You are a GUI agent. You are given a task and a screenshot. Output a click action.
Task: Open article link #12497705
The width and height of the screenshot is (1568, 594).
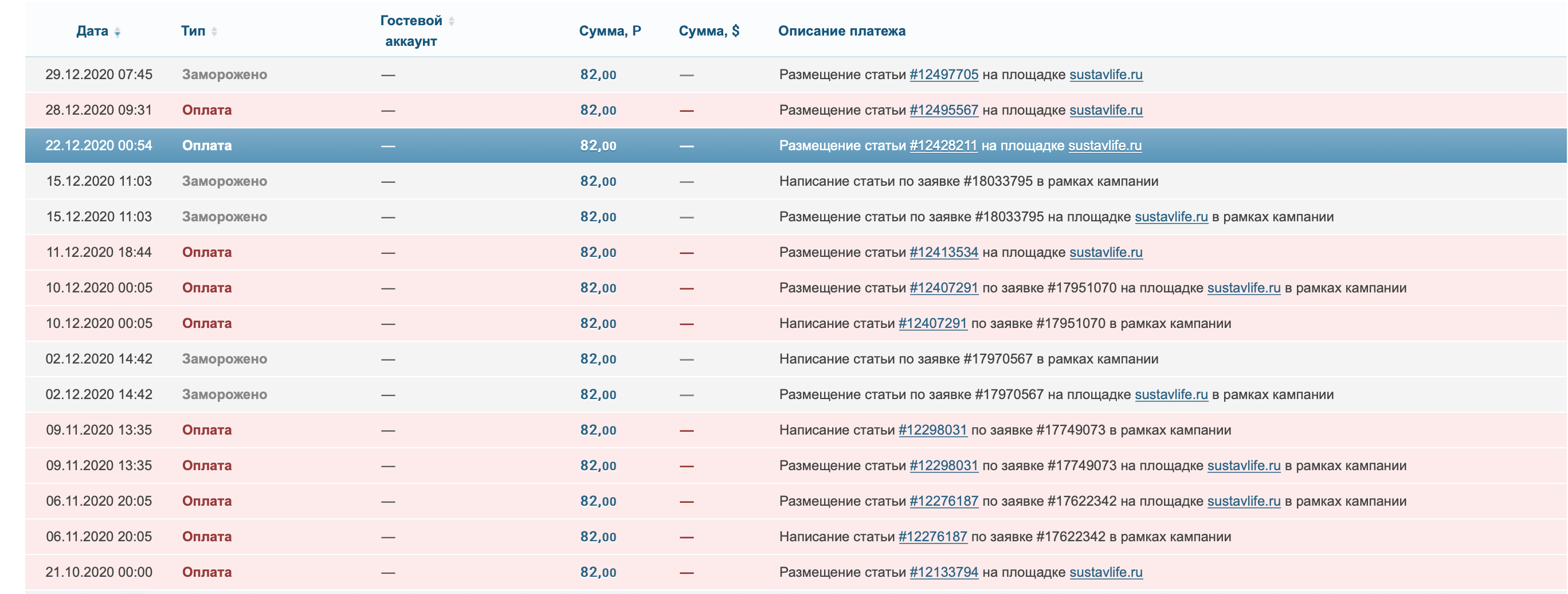[943, 75]
